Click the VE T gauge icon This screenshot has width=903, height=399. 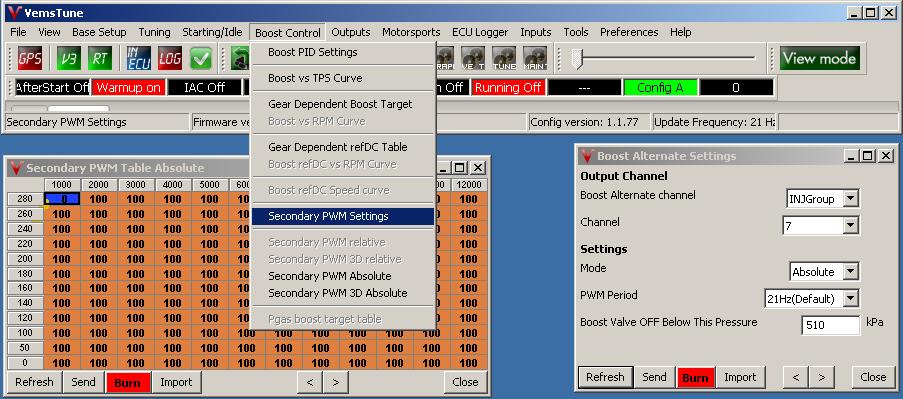tap(473, 58)
